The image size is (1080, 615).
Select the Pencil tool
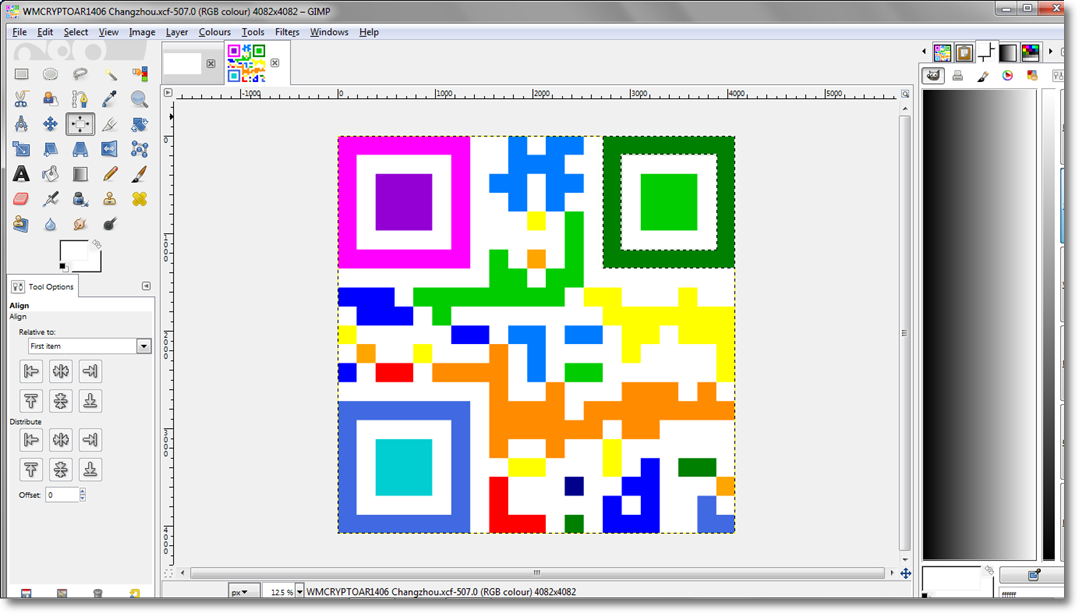click(110, 174)
